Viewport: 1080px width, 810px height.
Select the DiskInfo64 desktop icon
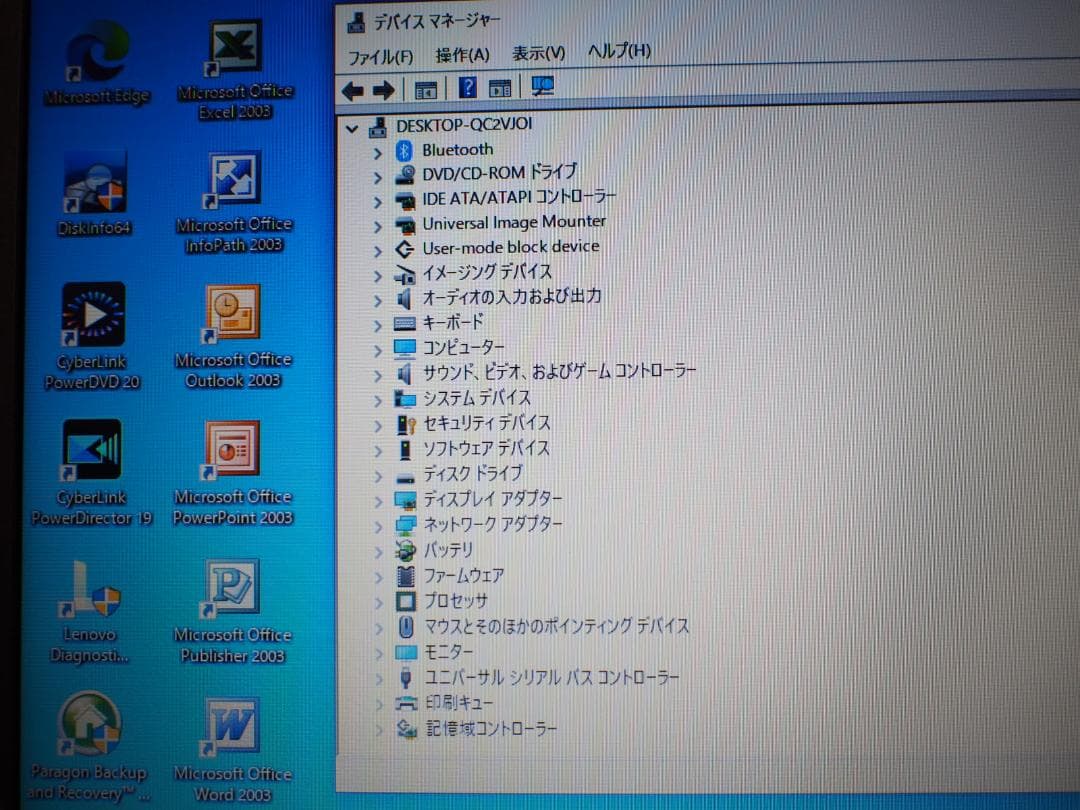click(94, 194)
